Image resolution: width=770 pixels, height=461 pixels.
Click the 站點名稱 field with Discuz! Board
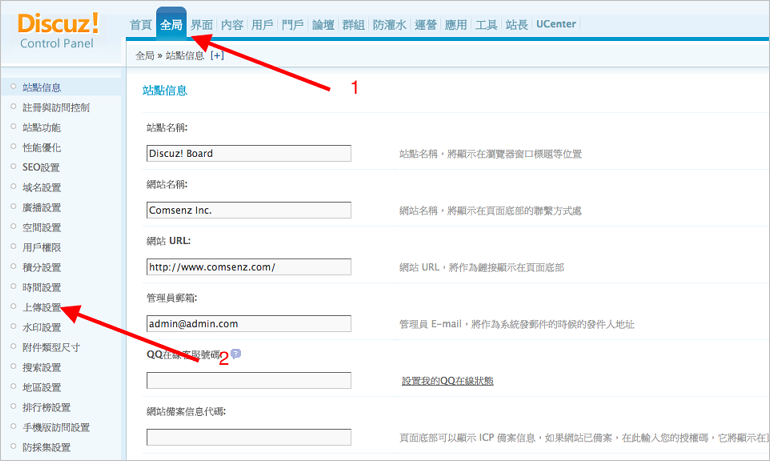249,153
